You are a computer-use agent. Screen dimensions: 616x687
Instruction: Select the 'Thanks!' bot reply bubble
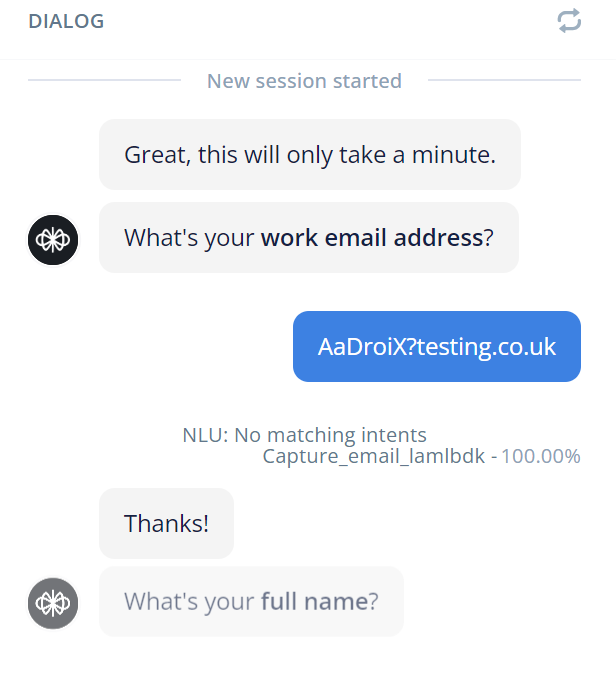click(166, 524)
